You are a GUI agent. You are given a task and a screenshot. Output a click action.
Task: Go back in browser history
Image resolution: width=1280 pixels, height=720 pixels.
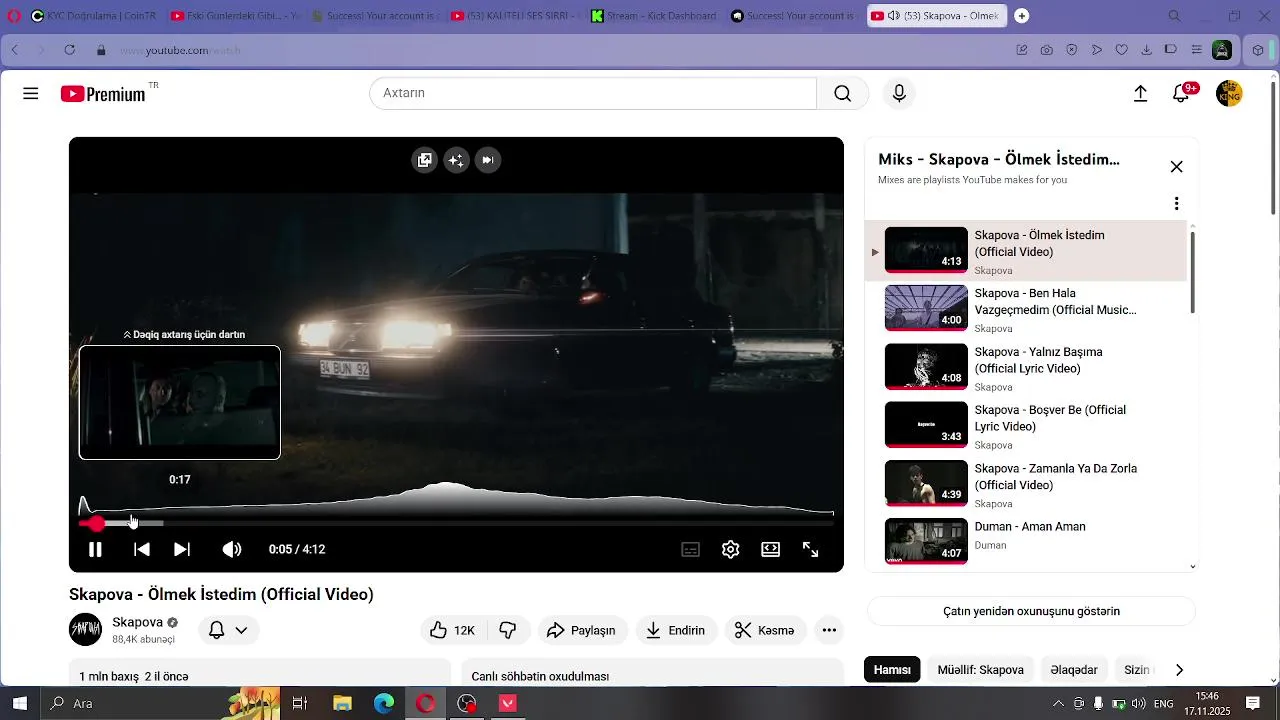[x=15, y=50]
